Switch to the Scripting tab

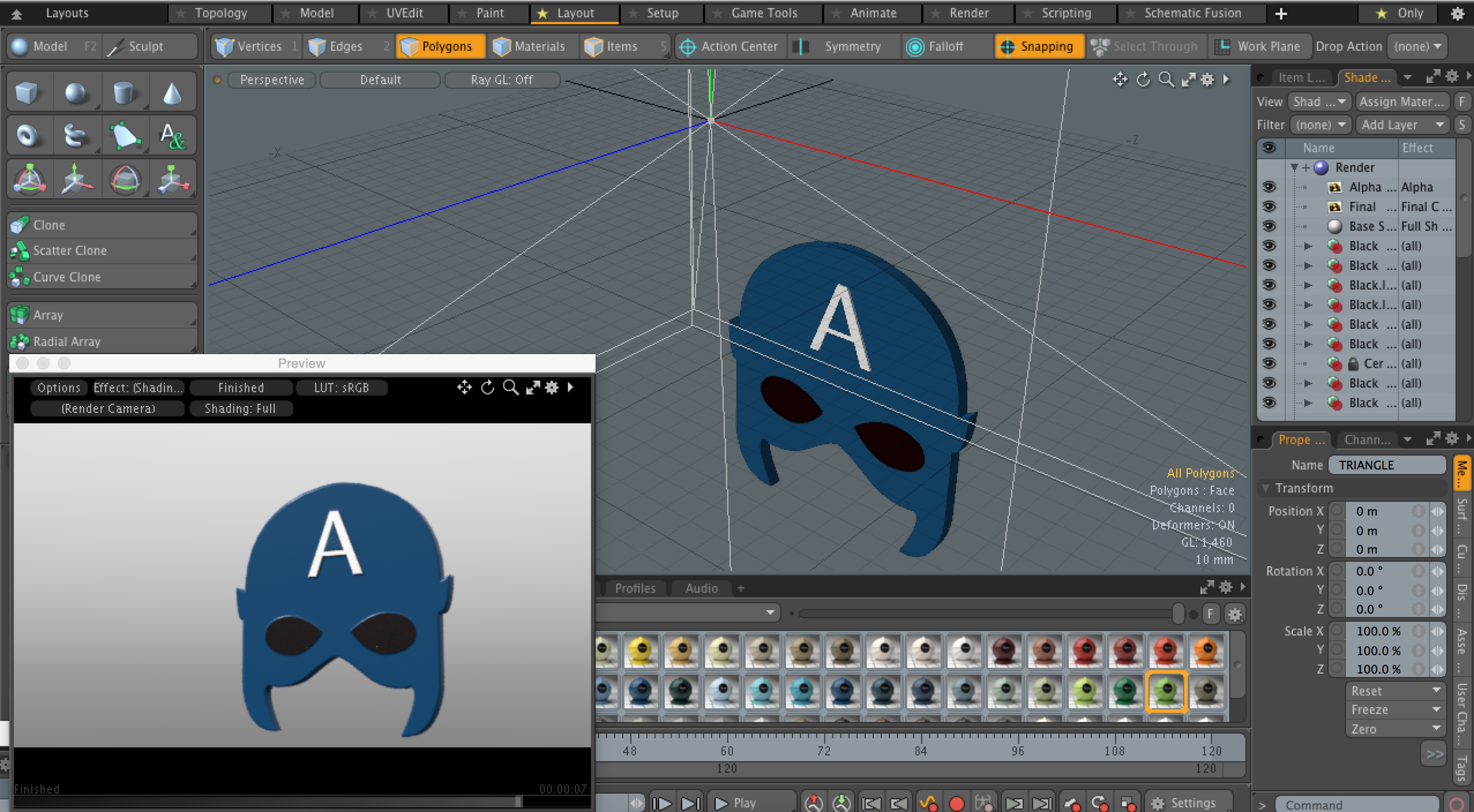(1066, 13)
